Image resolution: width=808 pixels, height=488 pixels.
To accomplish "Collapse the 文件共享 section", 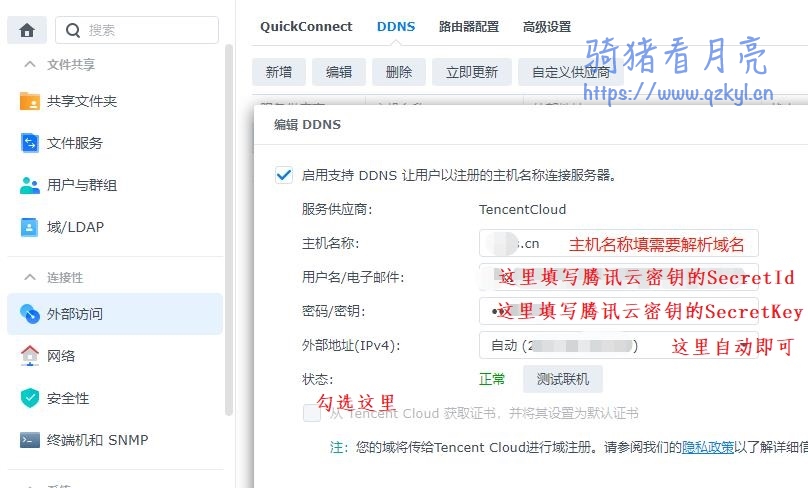I will 30,64.
